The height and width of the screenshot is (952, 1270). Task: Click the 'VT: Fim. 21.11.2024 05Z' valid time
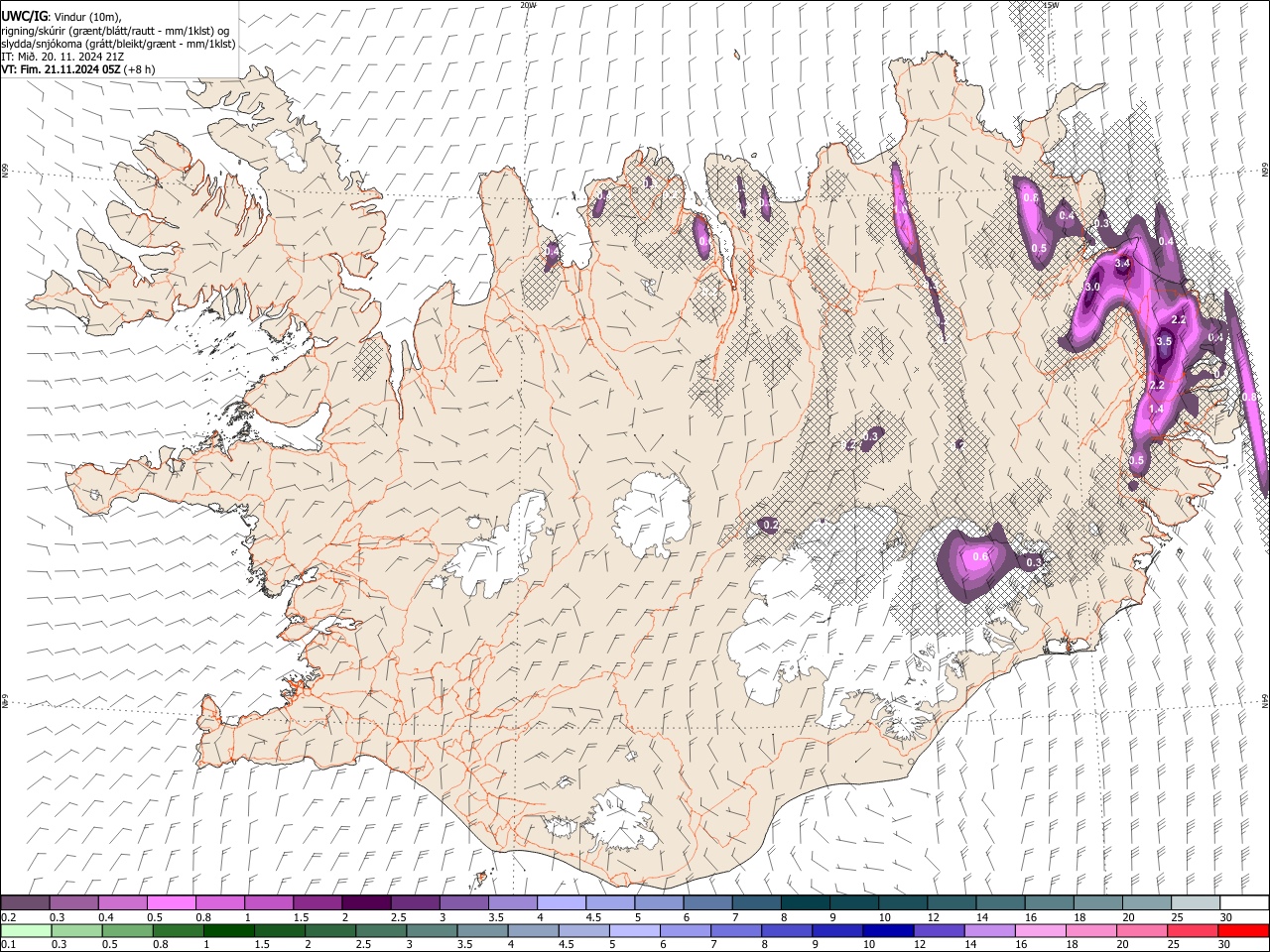click(62, 69)
